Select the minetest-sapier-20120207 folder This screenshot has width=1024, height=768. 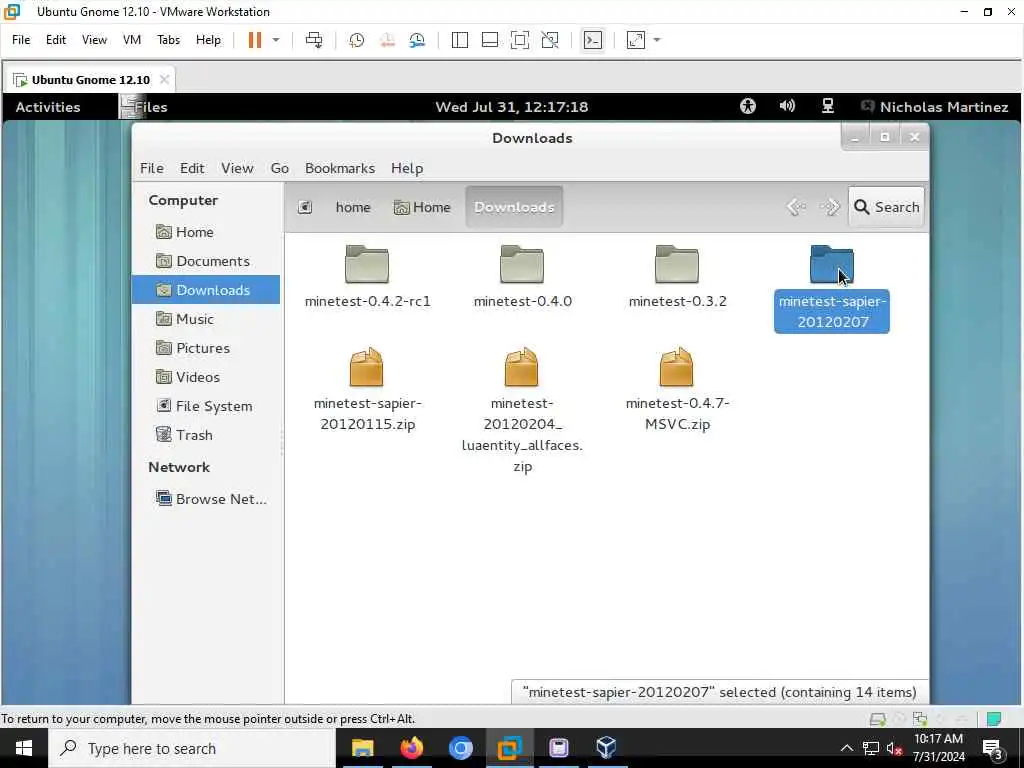coord(832,287)
